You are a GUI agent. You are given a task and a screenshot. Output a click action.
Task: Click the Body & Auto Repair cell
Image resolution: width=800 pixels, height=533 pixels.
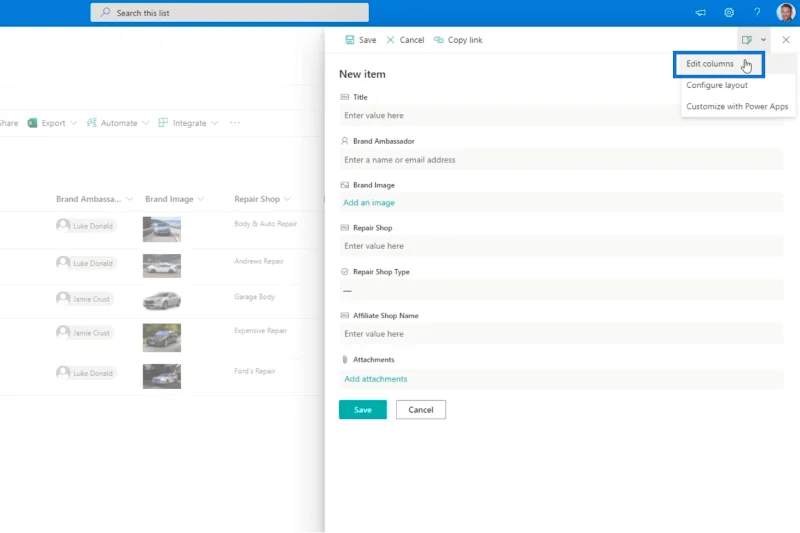pos(265,223)
